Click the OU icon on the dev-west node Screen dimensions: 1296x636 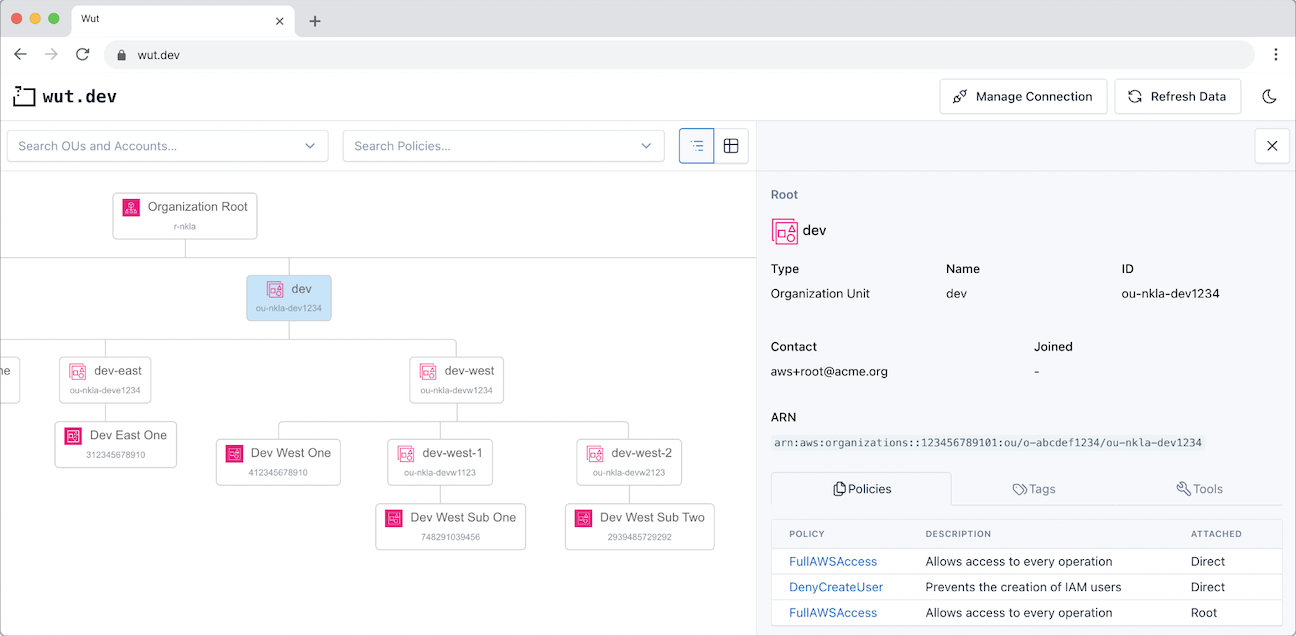coord(426,371)
